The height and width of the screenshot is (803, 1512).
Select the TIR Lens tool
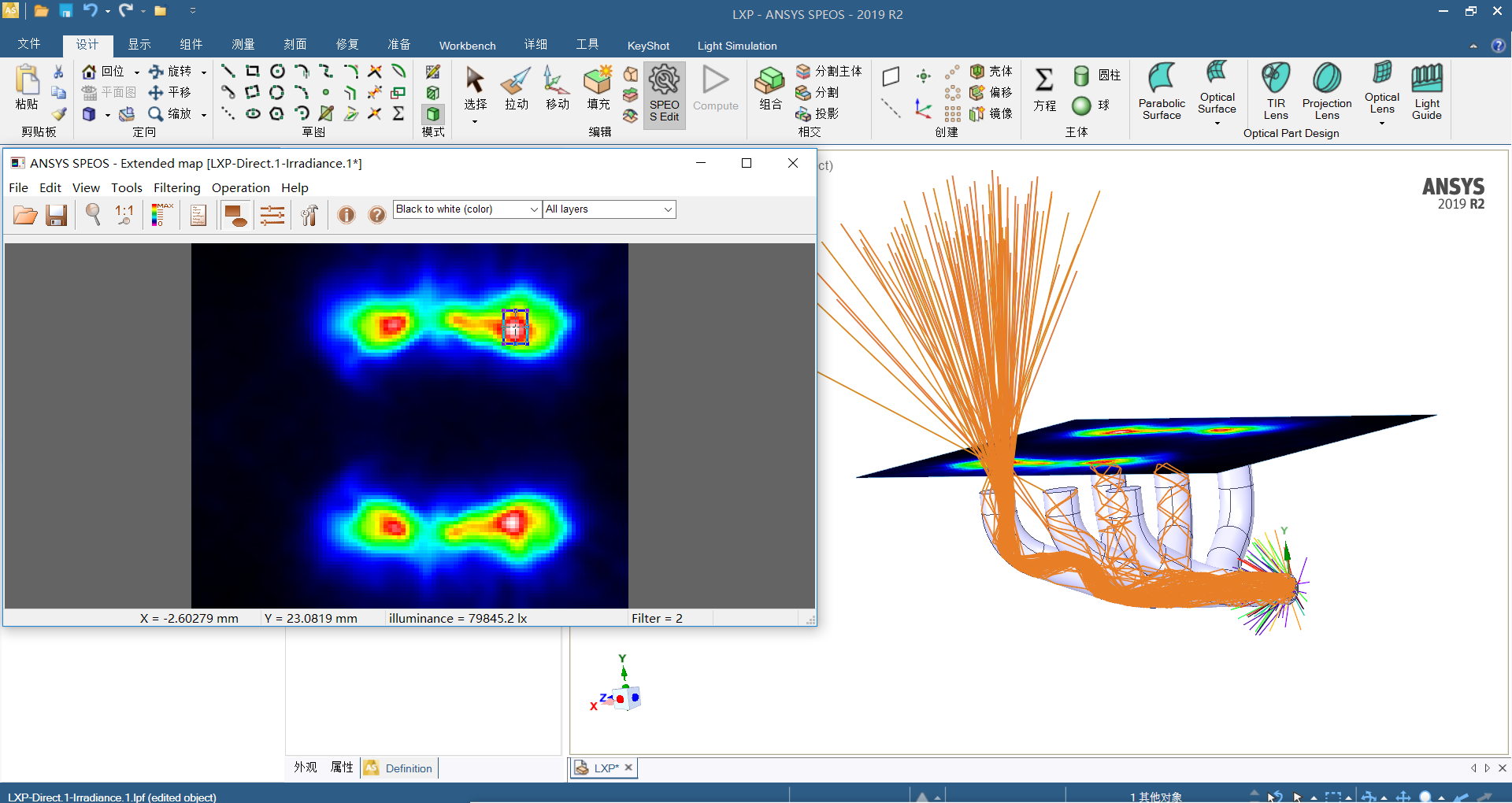point(1275,91)
